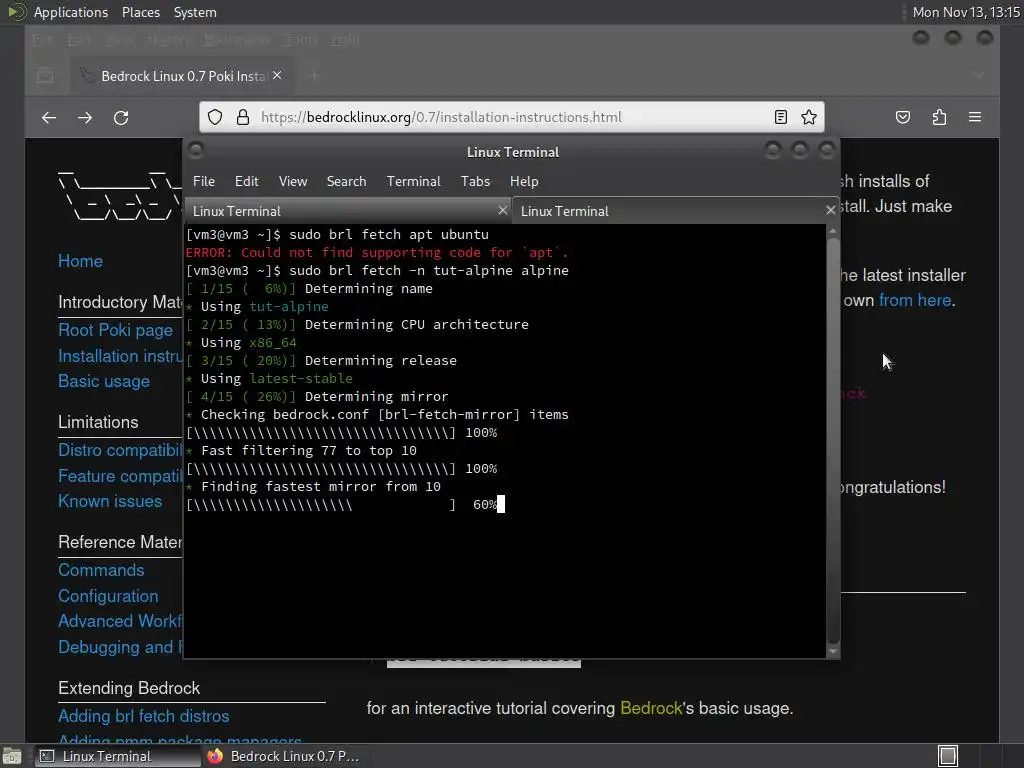1024x768 pixels.
Task: Open the Places panel menu
Action: (140, 12)
